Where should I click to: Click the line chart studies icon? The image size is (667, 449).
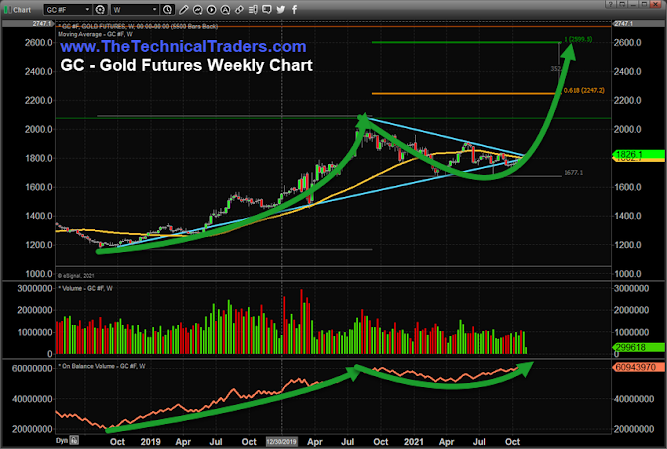[x=197, y=9]
